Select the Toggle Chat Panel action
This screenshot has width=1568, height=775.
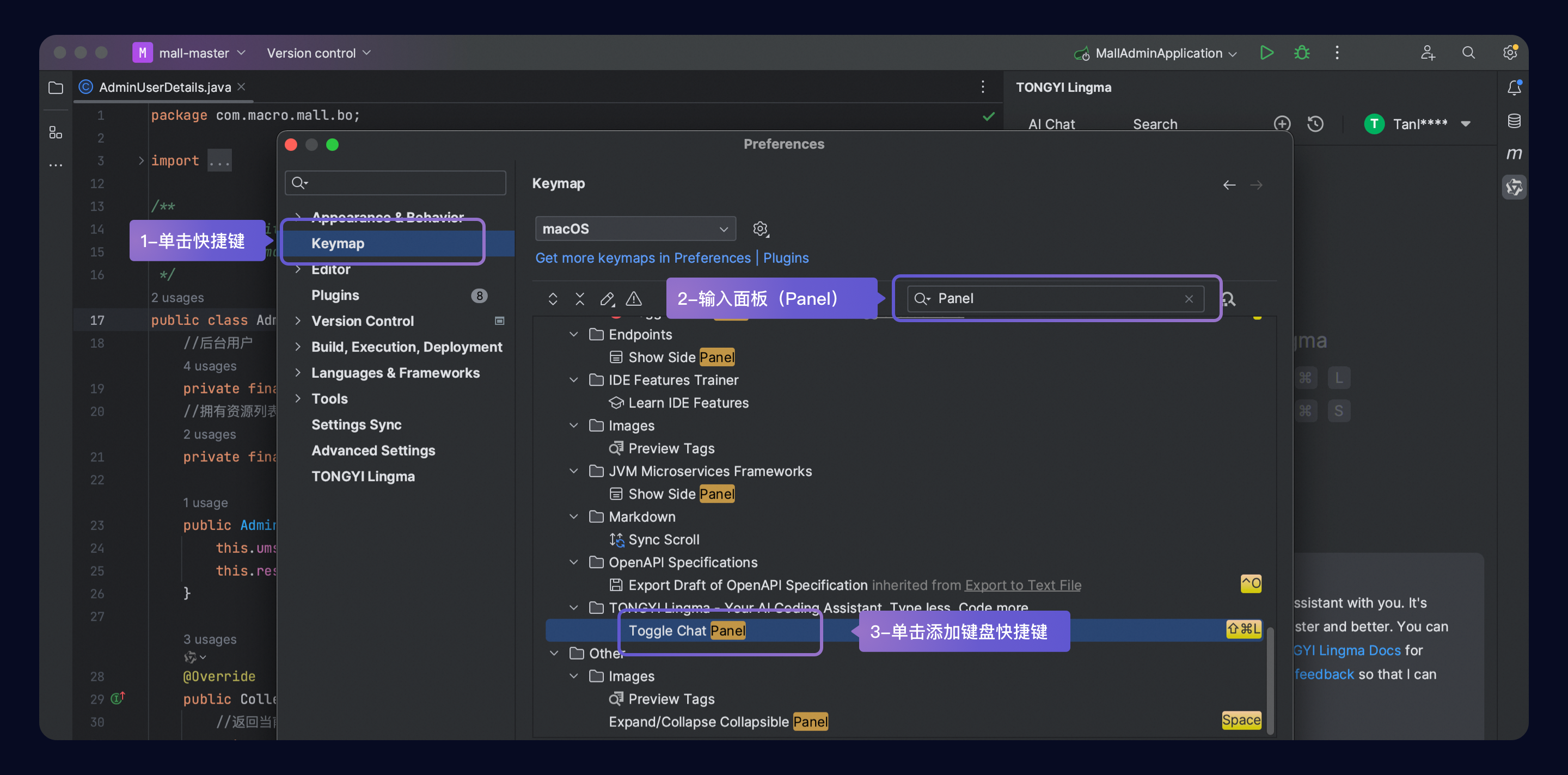pyautogui.click(x=687, y=631)
